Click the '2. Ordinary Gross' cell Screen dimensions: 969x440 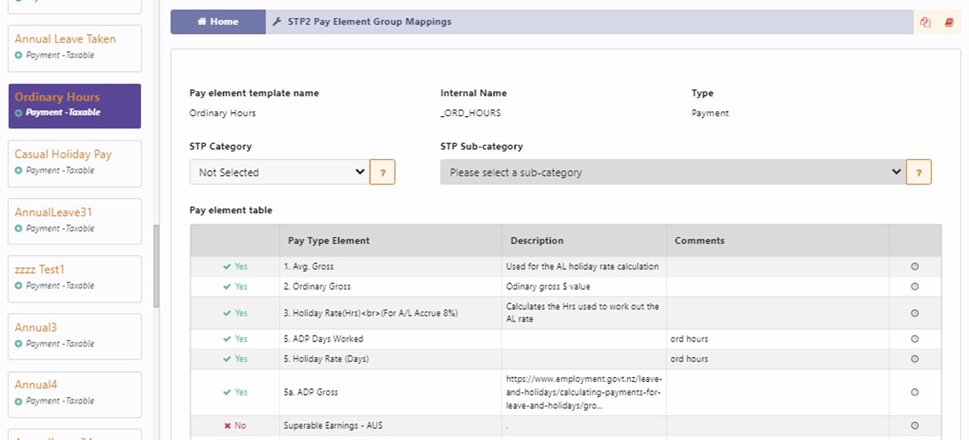click(391, 286)
